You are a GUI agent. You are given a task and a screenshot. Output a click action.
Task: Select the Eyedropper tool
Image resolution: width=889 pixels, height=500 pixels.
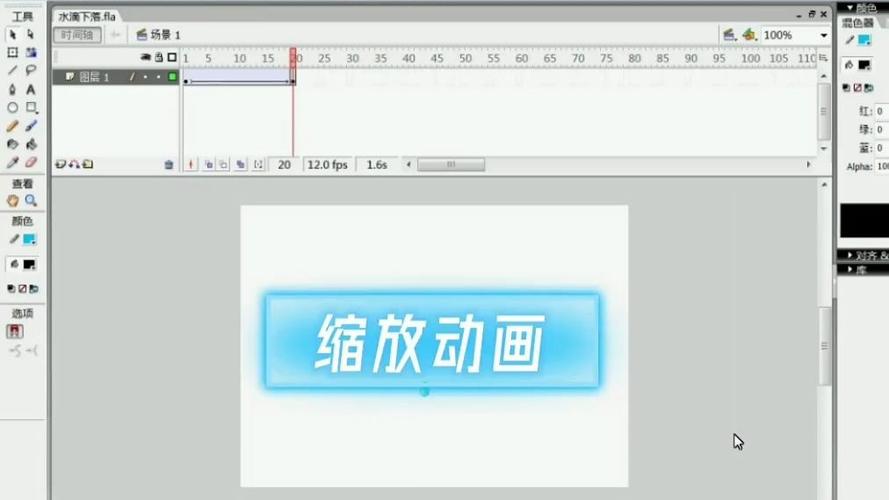coord(12,163)
